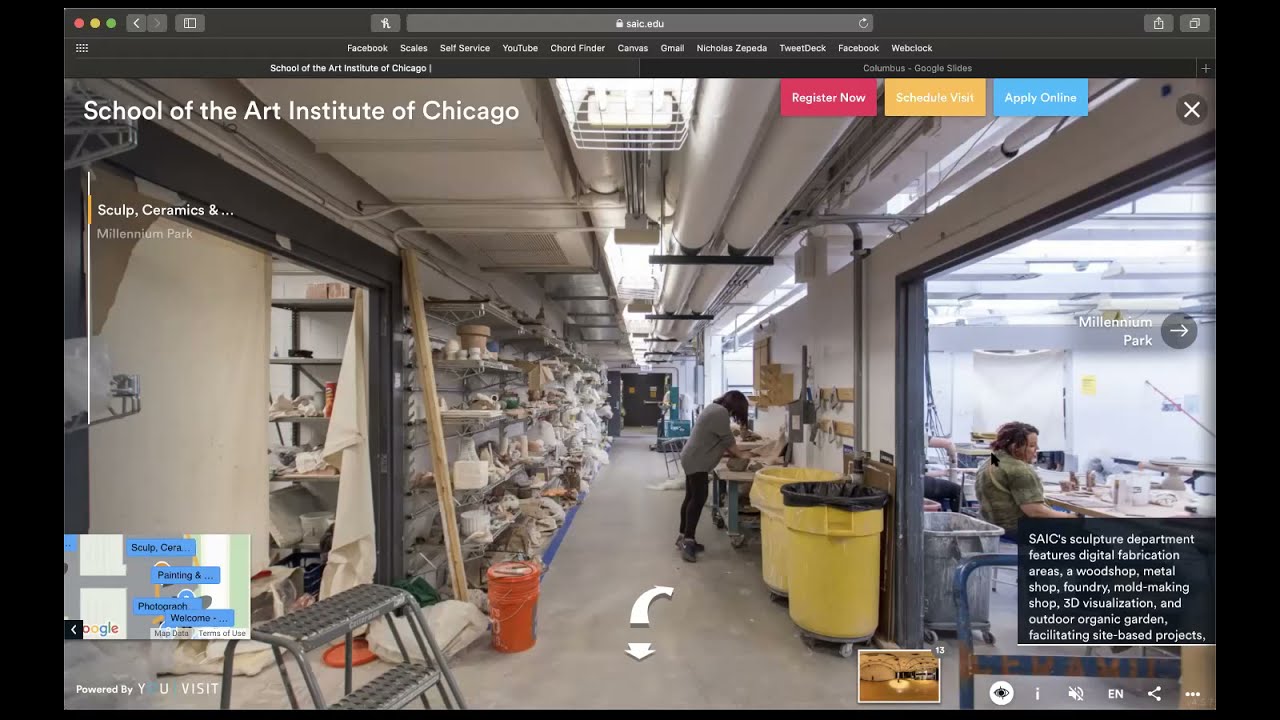
Task: Share the virtual tour
Action: pyautogui.click(x=1154, y=693)
